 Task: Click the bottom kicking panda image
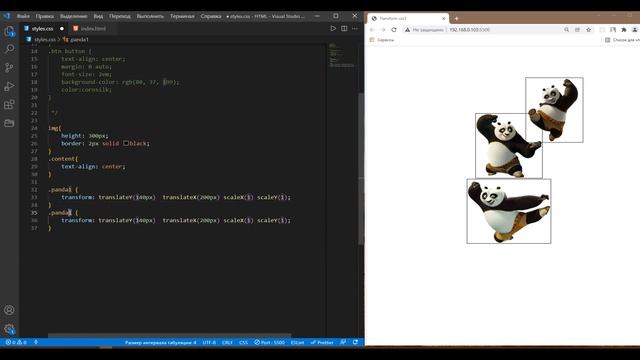tap(509, 211)
